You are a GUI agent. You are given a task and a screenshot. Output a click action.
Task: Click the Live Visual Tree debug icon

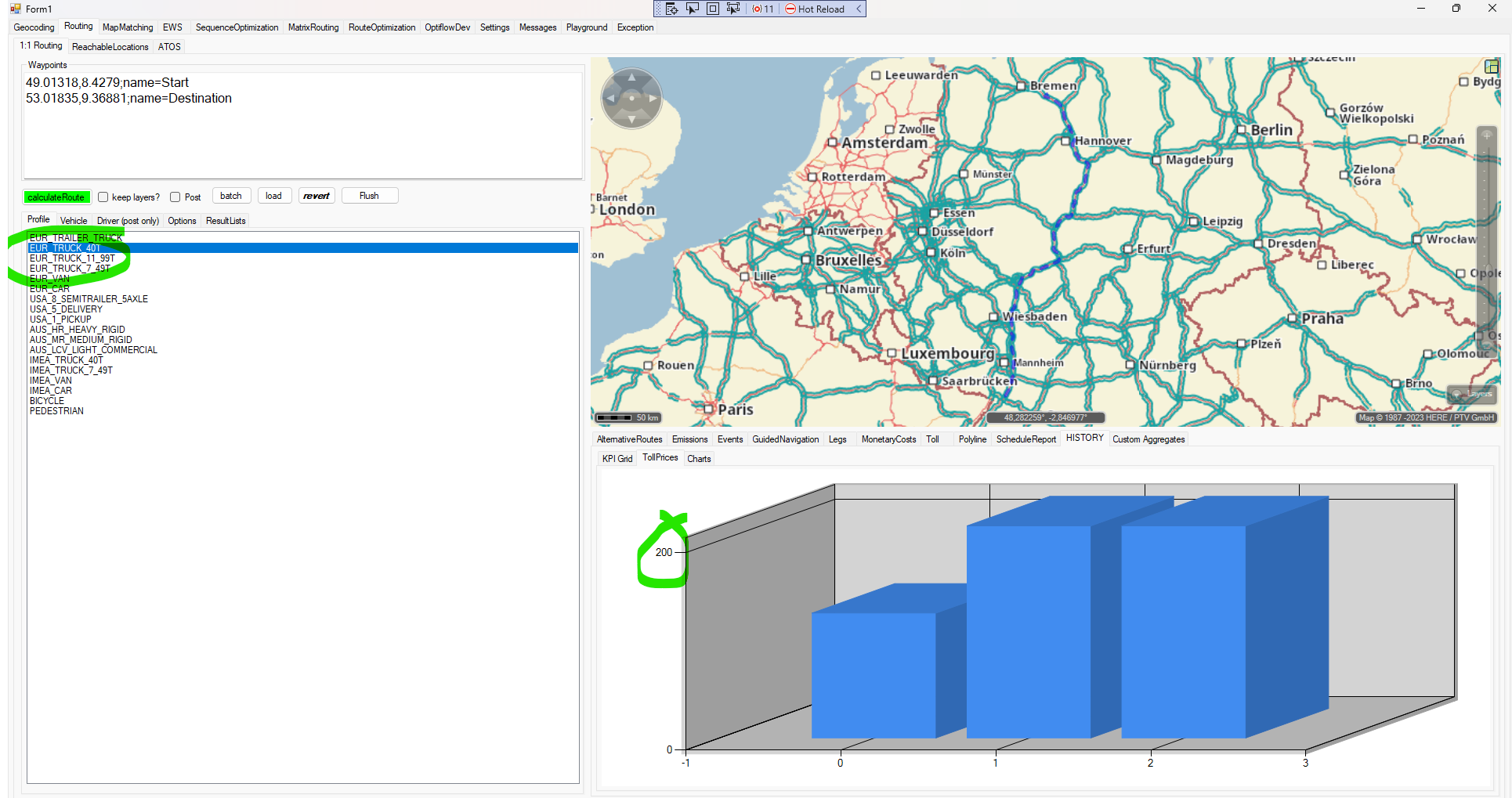(x=672, y=9)
